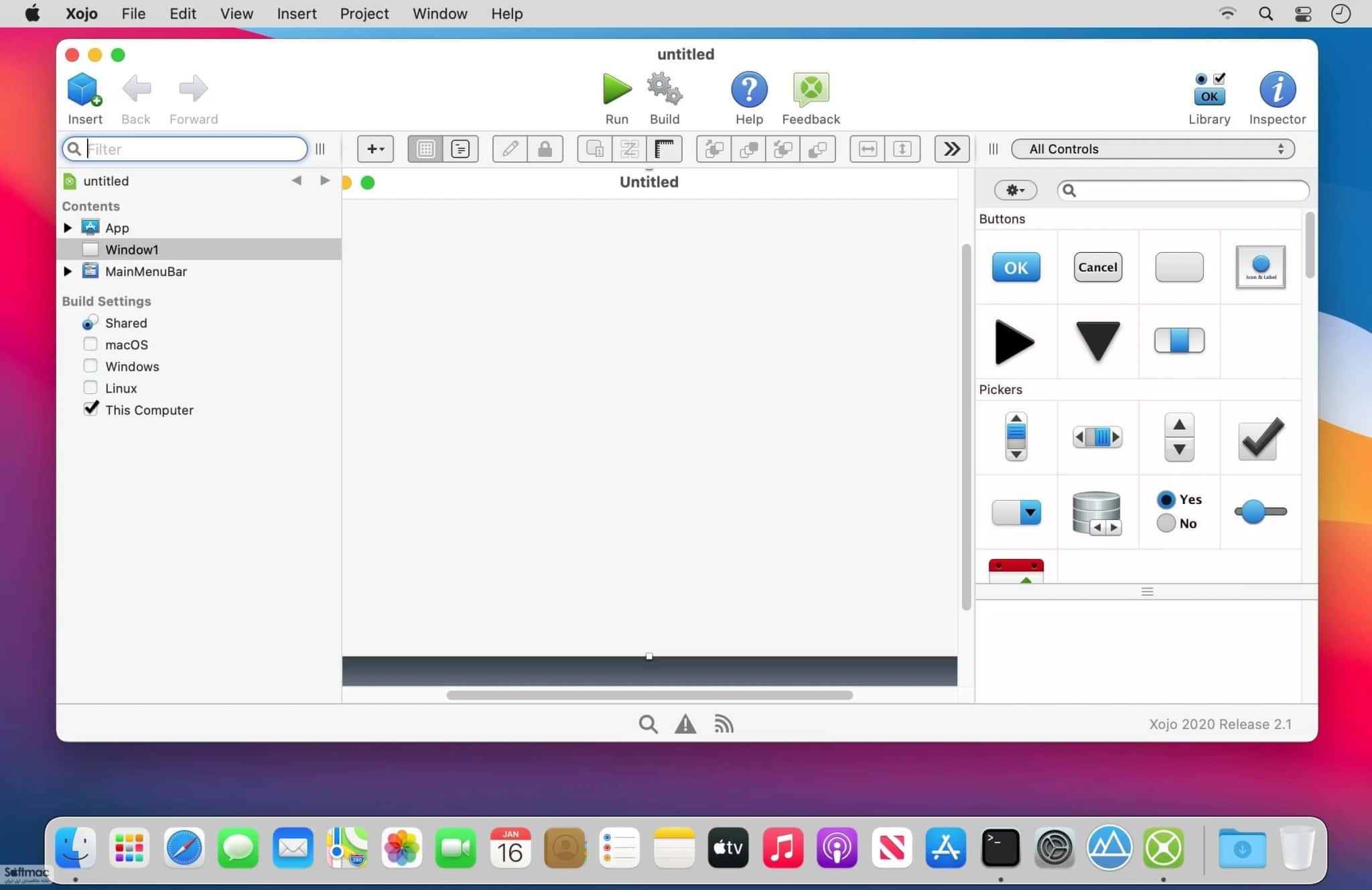The width and height of the screenshot is (1372, 890).
Task: Click the lock control toolbar icon
Action: click(545, 149)
